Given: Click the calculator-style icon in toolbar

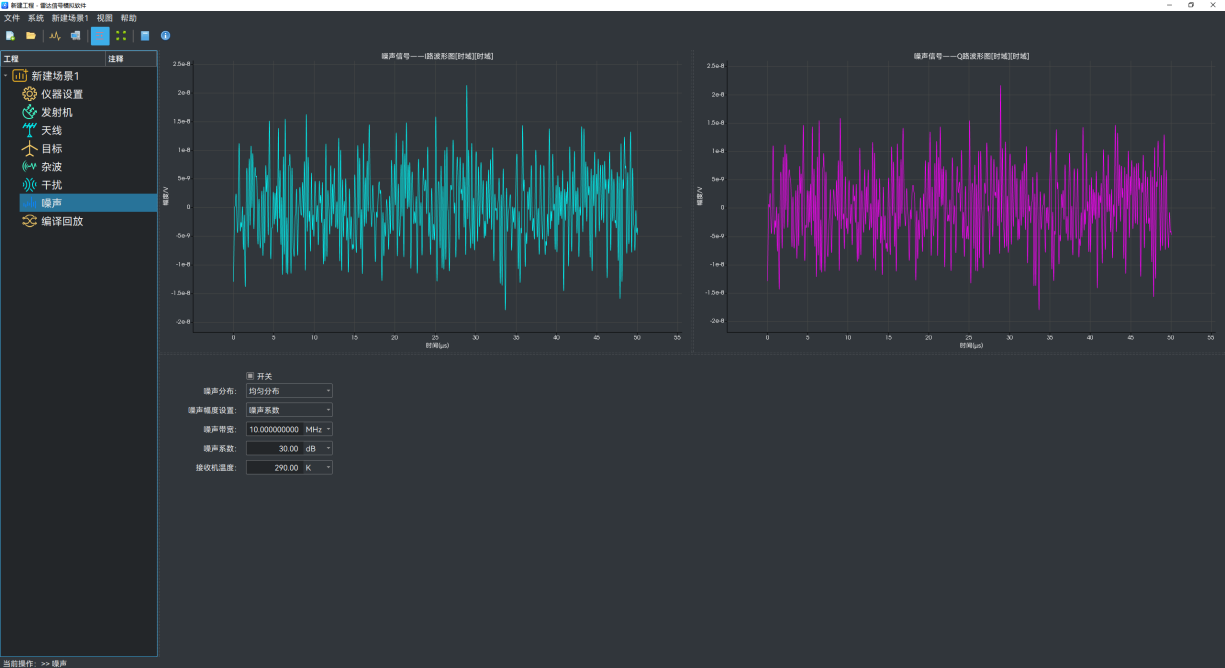Looking at the screenshot, I should pos(145,36).
